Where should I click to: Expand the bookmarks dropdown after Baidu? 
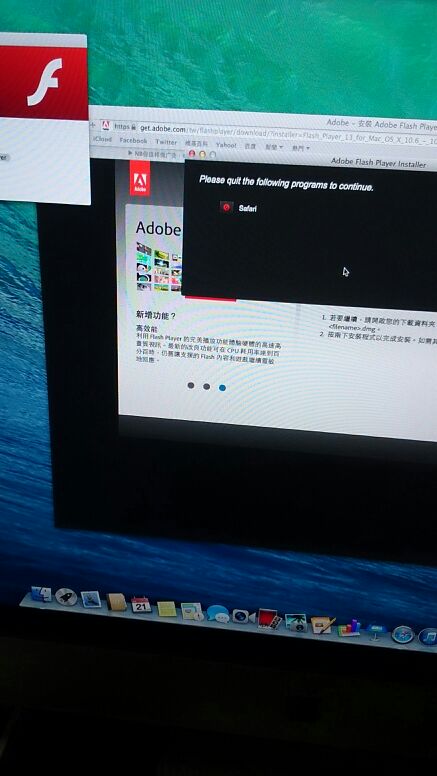point(274,147)
